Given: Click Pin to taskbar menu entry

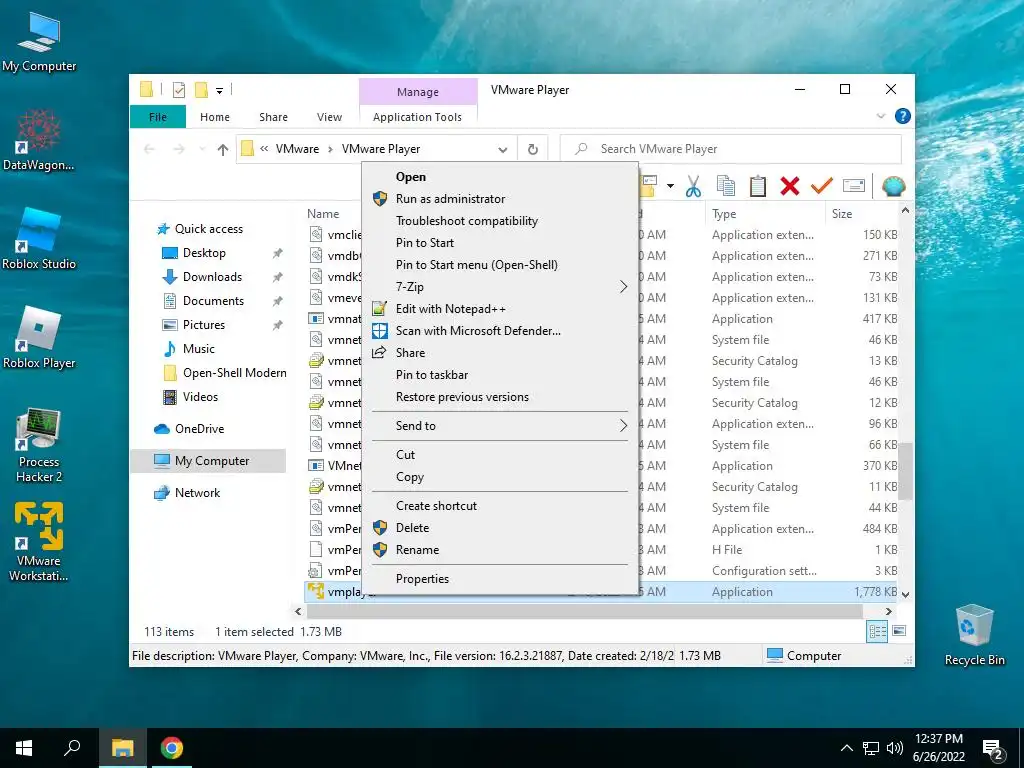Looking at the screenshot, I should pyautogui.click(x=500, y=375).
